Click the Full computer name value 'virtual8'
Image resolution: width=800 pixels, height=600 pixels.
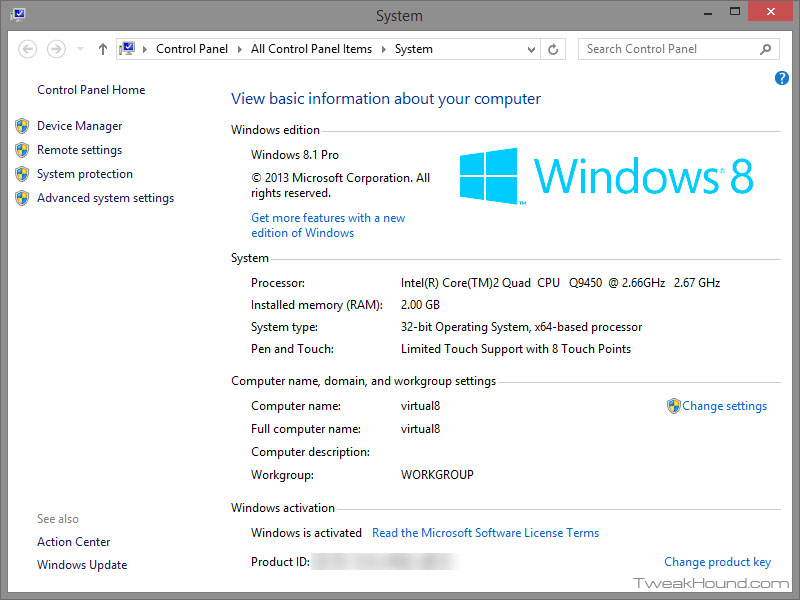tap(420, 429)
